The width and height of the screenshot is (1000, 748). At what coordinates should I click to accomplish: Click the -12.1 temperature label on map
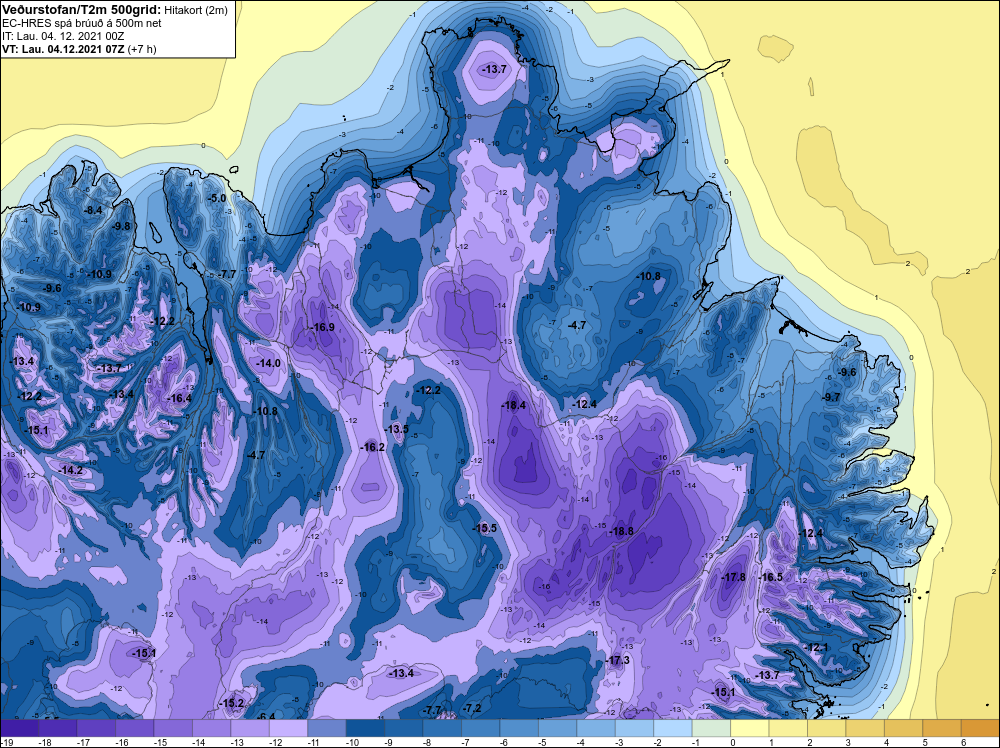tap(817, 648)
